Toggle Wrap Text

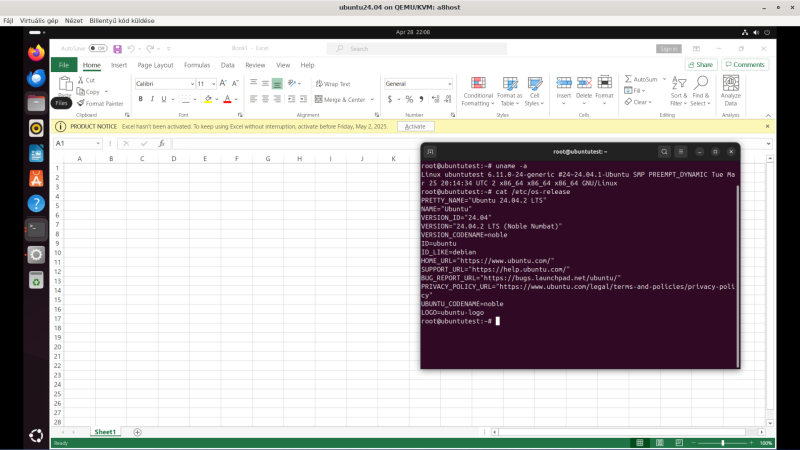tap(333, 84)
